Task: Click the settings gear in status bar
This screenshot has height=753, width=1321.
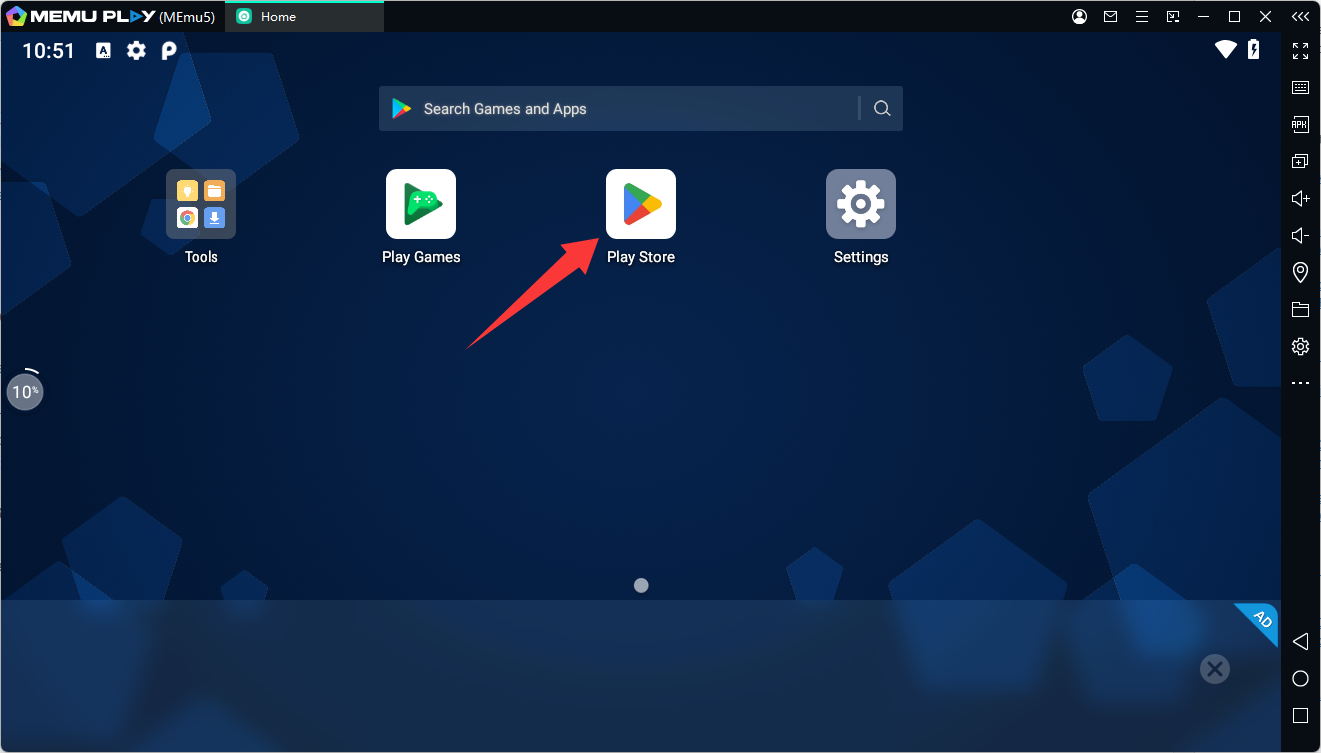Action: coord(136,50)
